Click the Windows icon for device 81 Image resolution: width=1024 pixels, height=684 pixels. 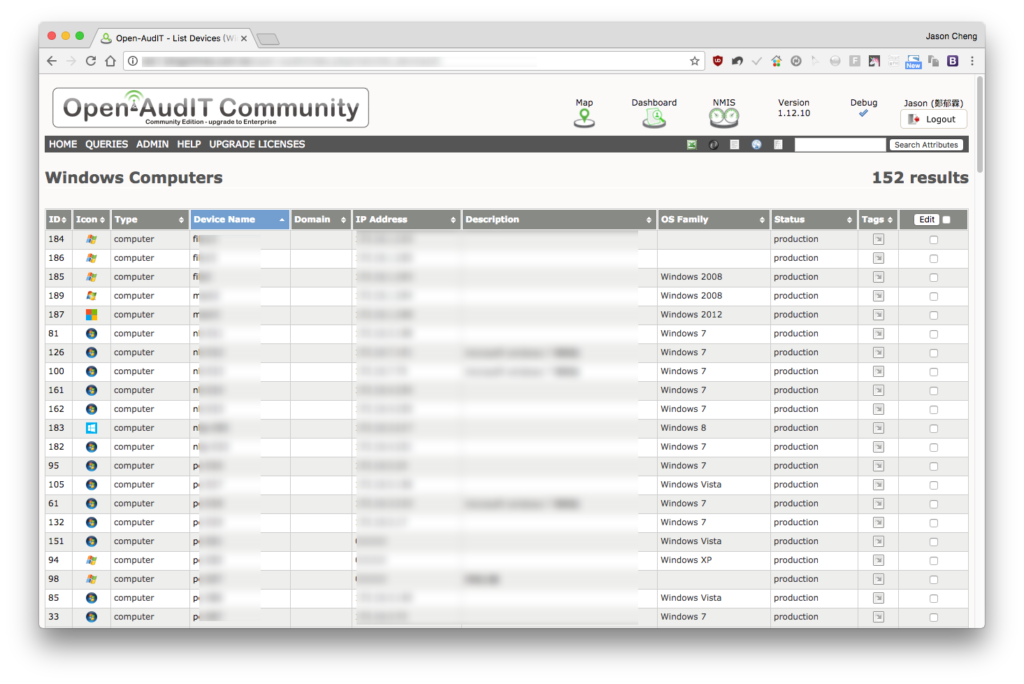tap(91, 333)
